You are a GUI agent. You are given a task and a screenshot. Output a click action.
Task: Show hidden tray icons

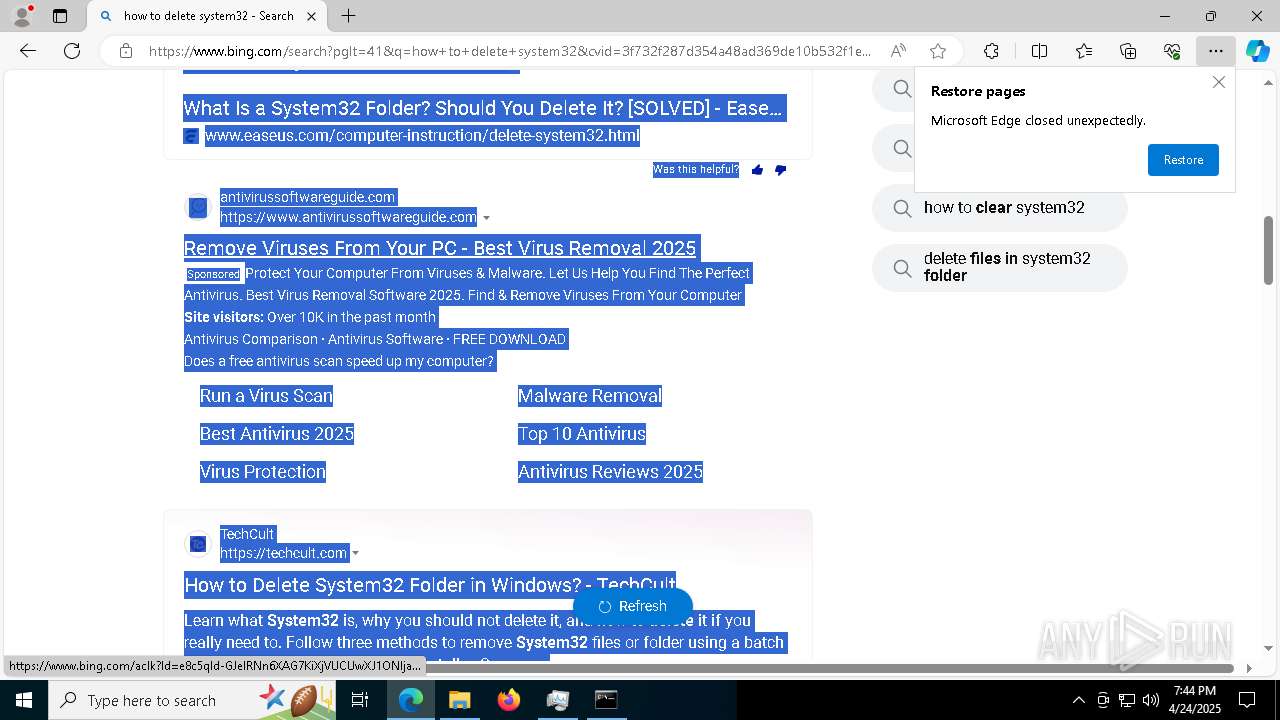1078,700
